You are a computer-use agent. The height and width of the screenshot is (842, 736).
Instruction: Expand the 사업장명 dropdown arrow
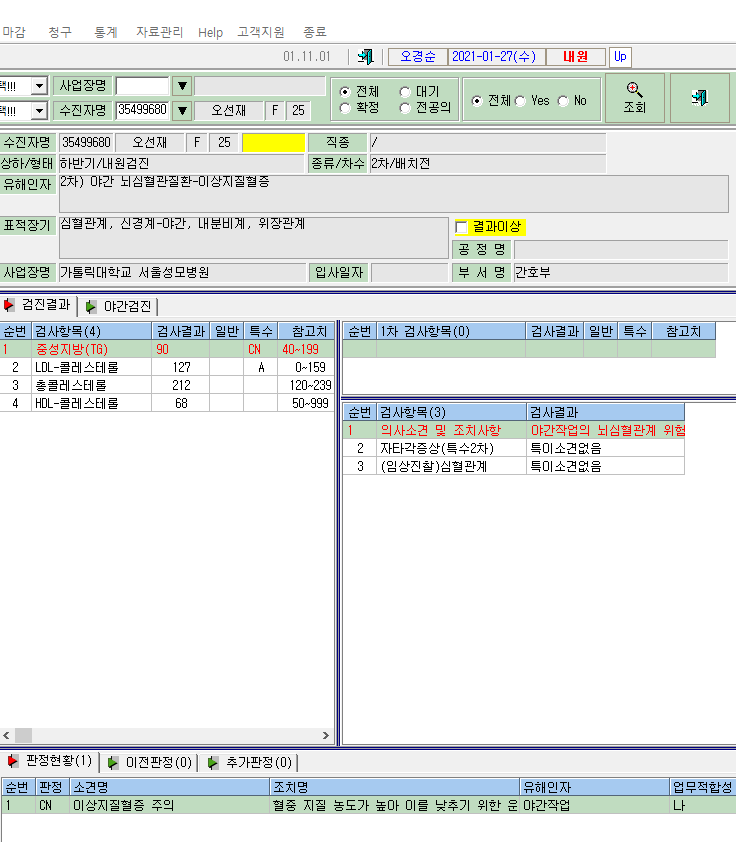click(183, 86)
